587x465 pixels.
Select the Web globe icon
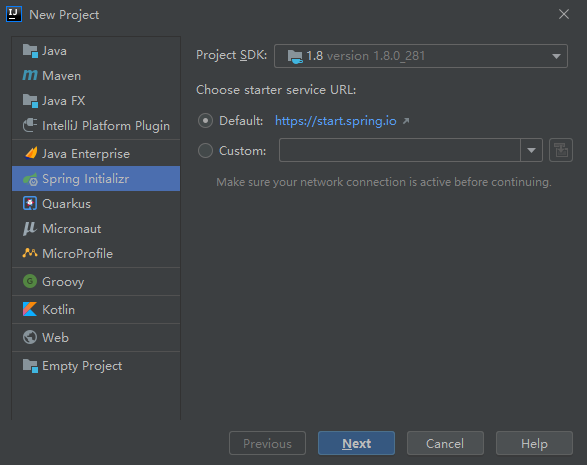click(30, 337)
